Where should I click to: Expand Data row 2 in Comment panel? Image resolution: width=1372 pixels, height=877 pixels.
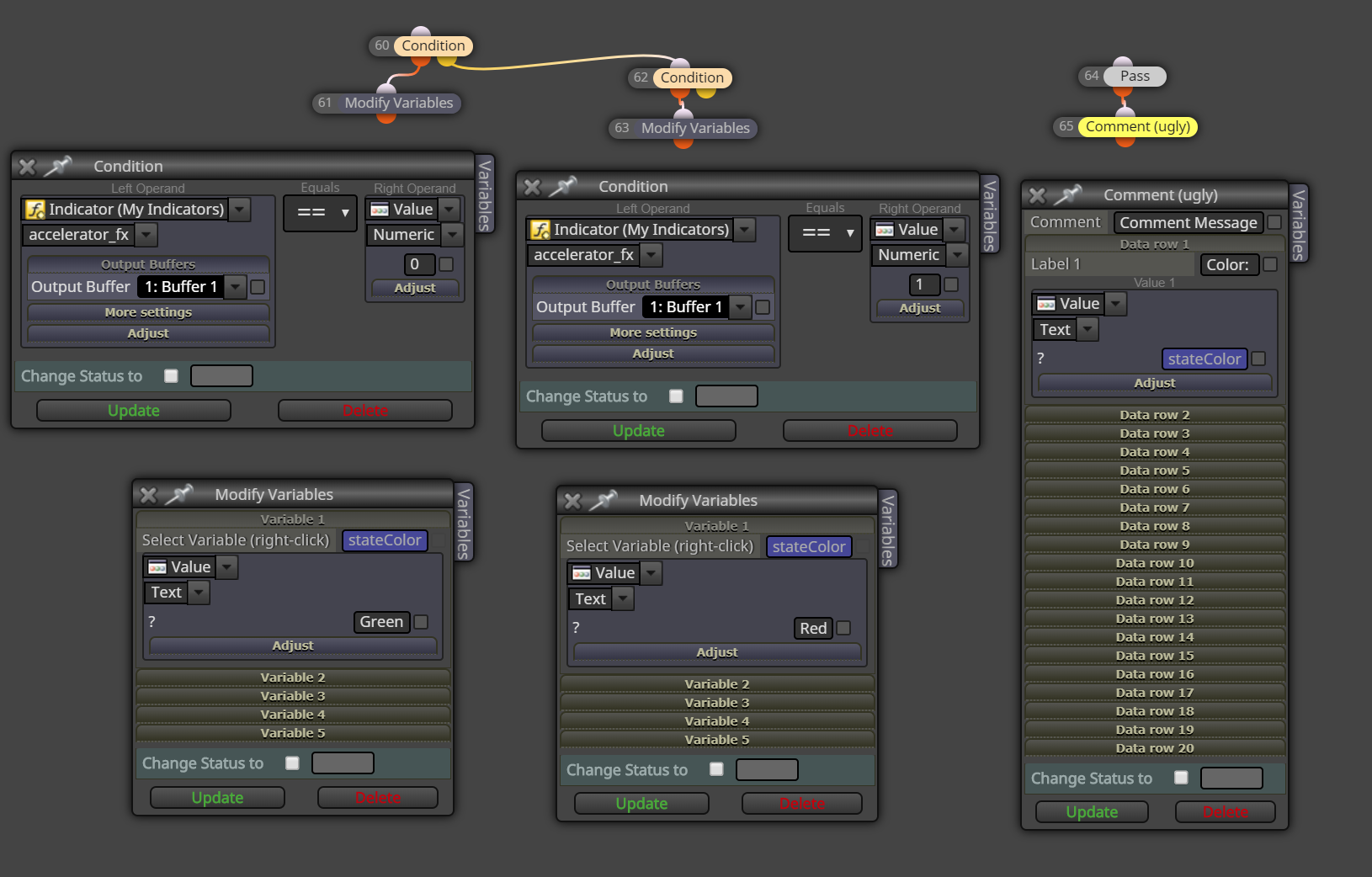click(x=1155, y=415)
